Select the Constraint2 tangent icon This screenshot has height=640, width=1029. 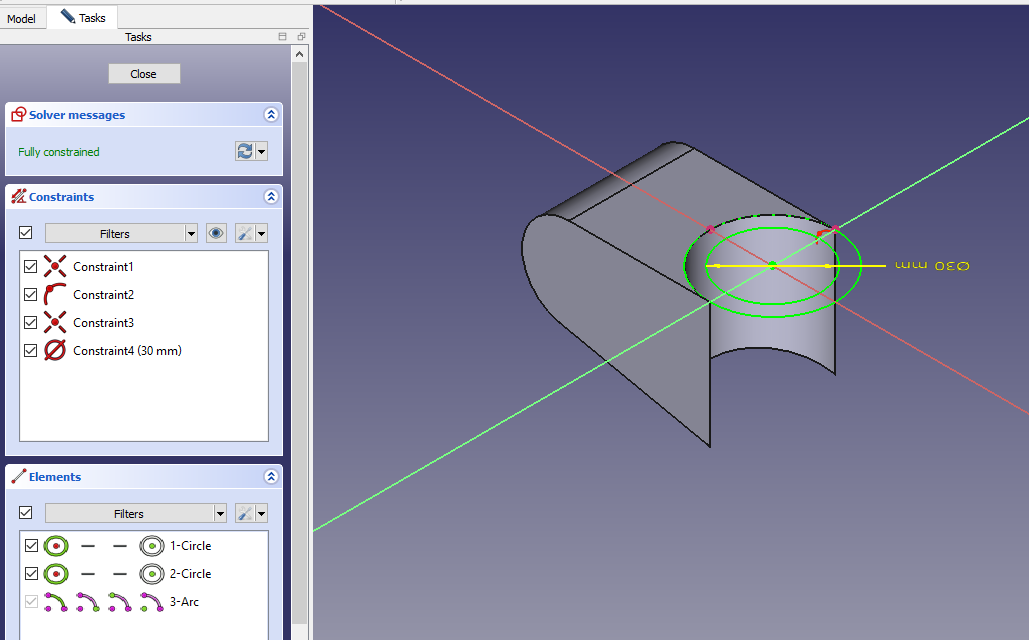pos(55,295)
